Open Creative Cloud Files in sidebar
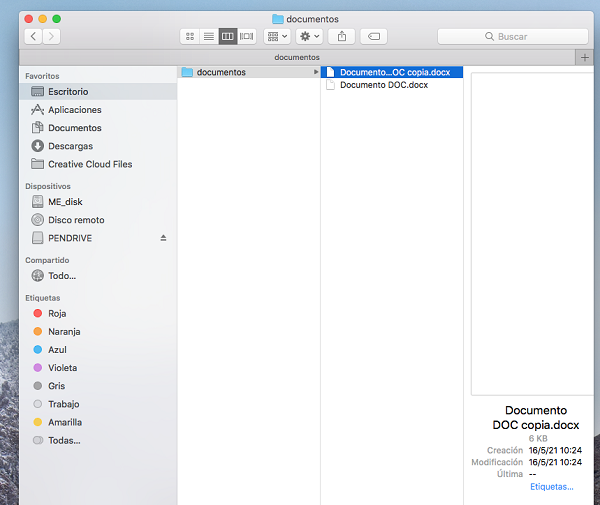 pyautogui.click(x=89, y=164)
